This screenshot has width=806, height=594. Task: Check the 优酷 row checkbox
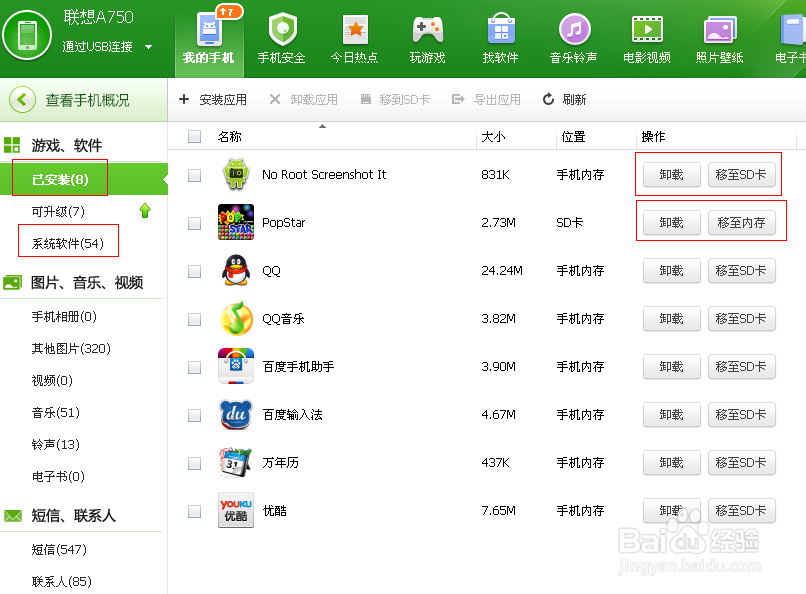(x=194, y=511)
